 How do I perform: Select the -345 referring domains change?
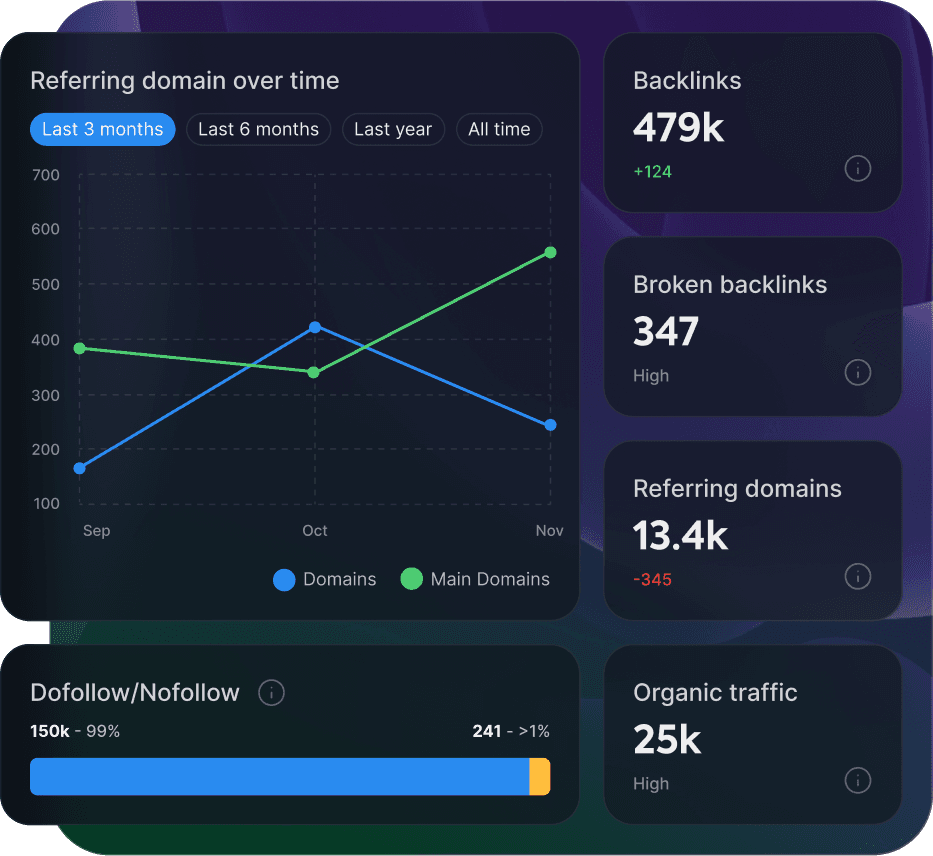[x=652, y=579]
